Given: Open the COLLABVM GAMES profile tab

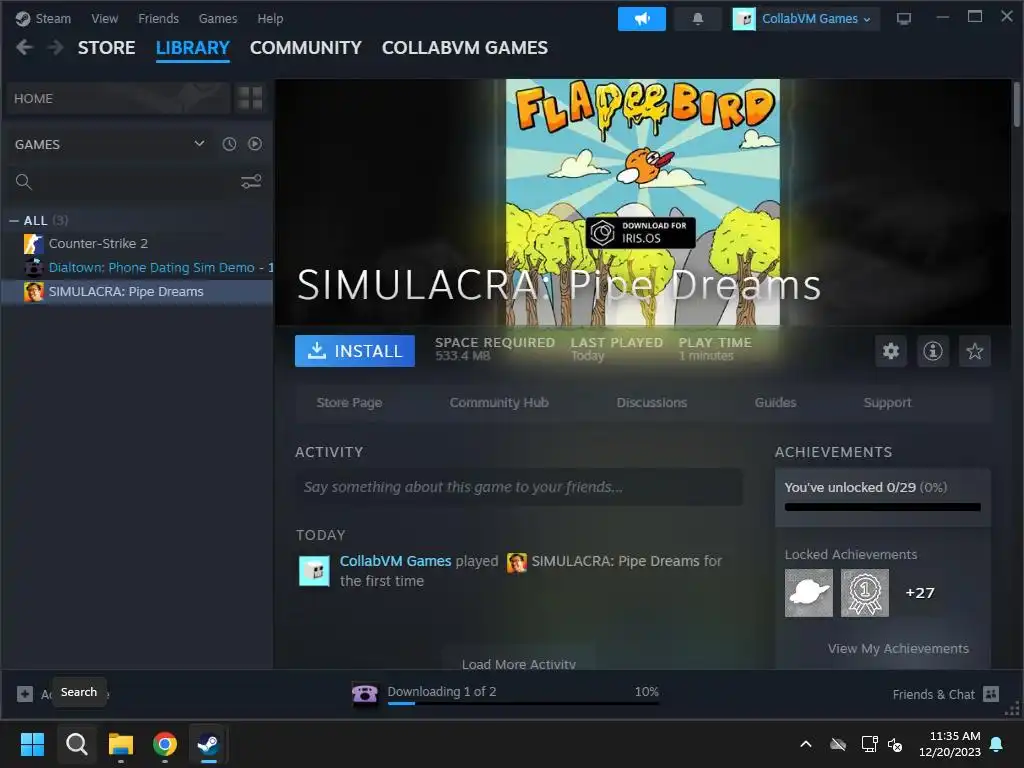Looking at the screenshot, I should [x=464, y=48].
